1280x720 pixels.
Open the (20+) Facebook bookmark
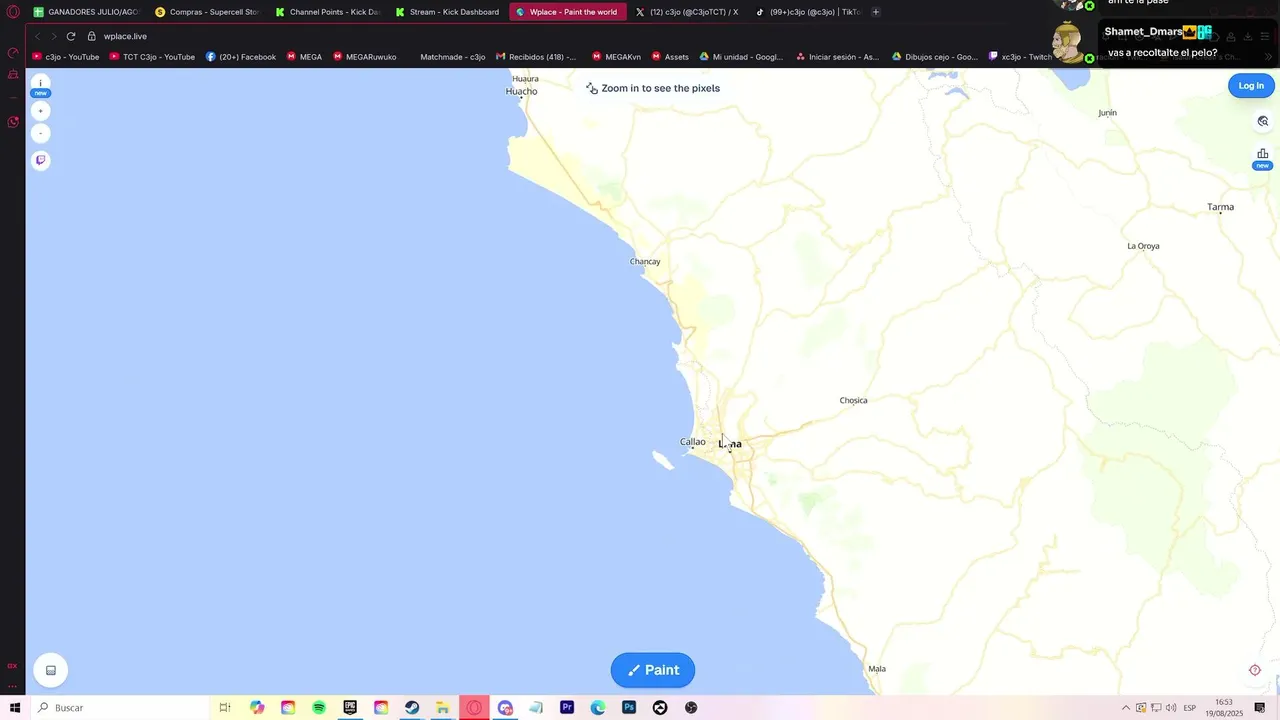click(x=241, y=57)
